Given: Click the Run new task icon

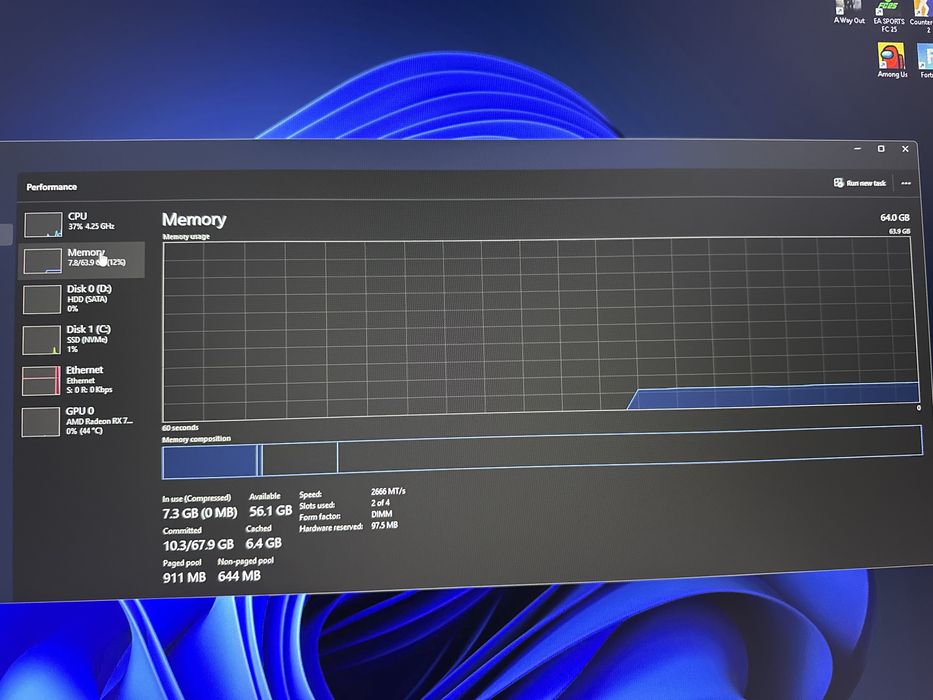Looking at the screenshot, I should 838,183.
